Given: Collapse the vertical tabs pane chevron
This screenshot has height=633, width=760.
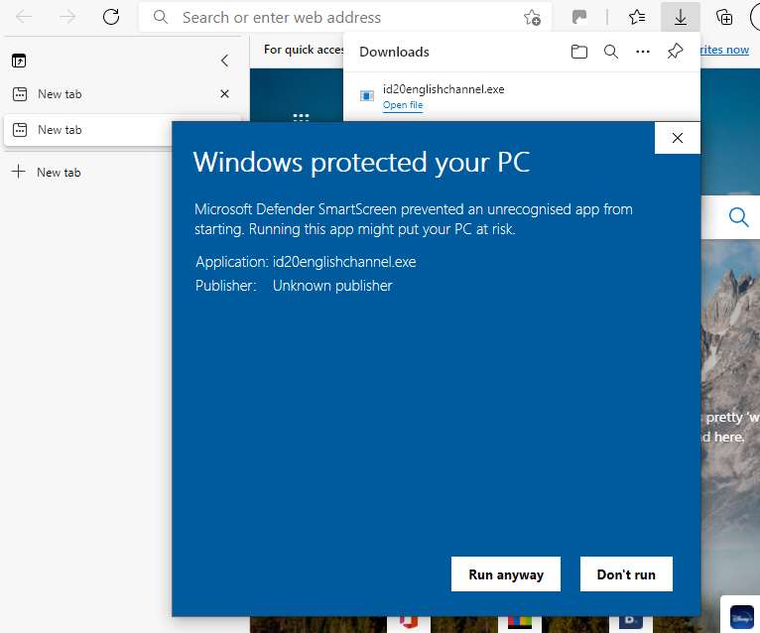Looking at the screenshot, I should (224, 61).
